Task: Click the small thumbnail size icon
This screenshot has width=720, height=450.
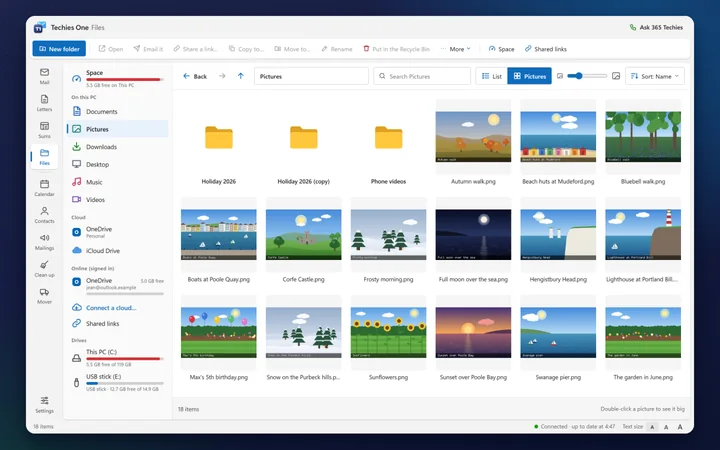Action: (x=560, y=76)
